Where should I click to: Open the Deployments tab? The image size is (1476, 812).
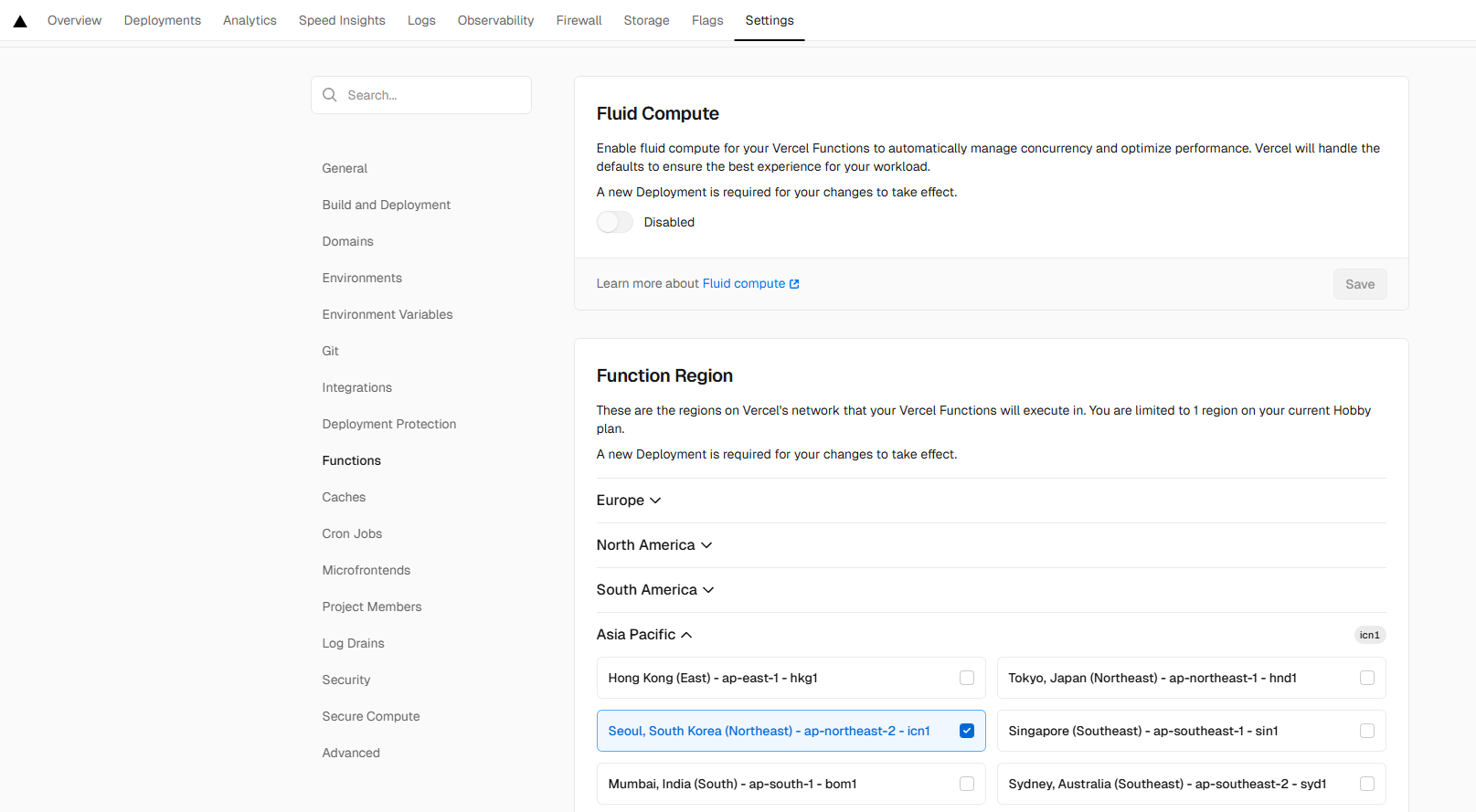tap(163, 20)
